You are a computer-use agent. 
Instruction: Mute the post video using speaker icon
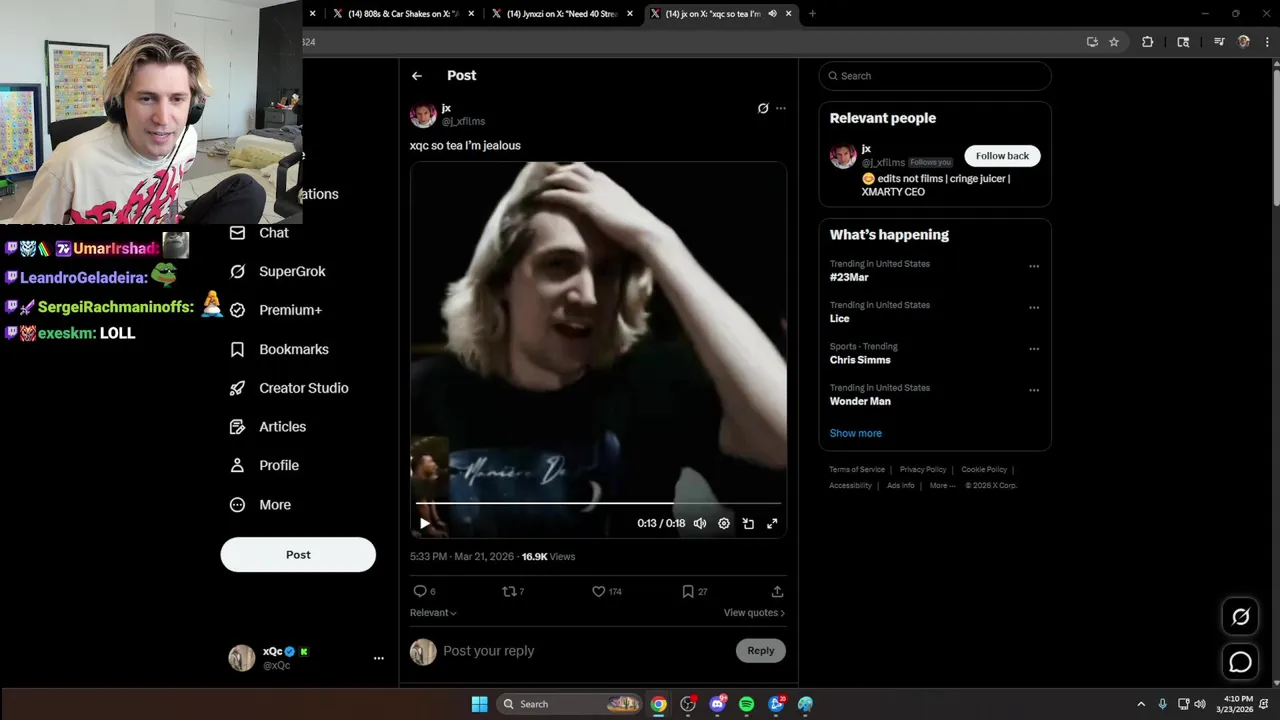tap(700, 523)
